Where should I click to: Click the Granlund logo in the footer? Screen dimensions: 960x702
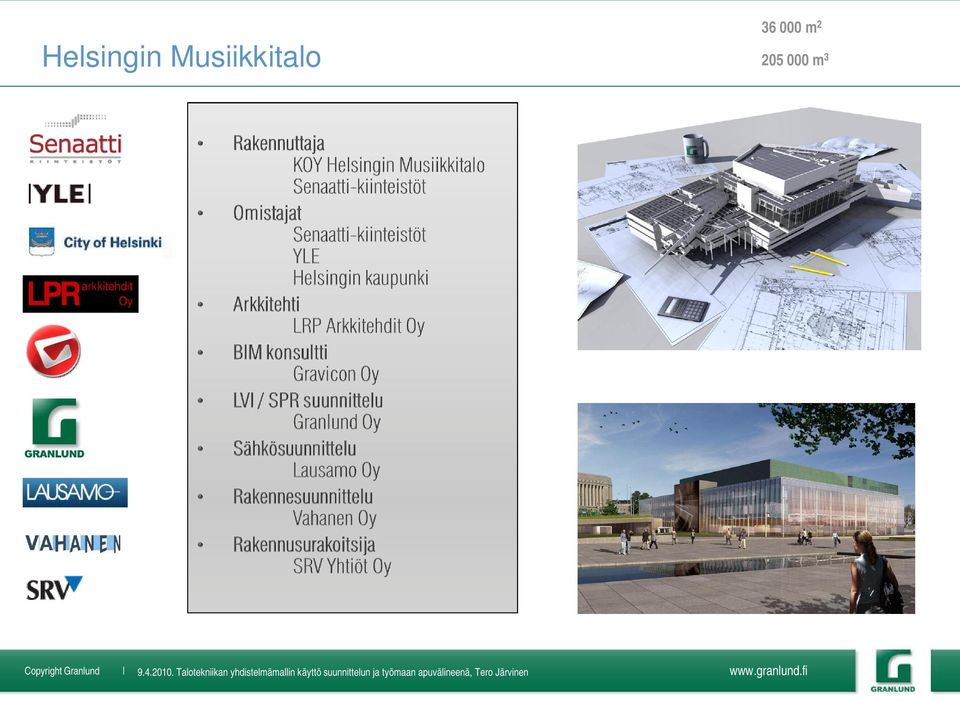click(893, 671)
